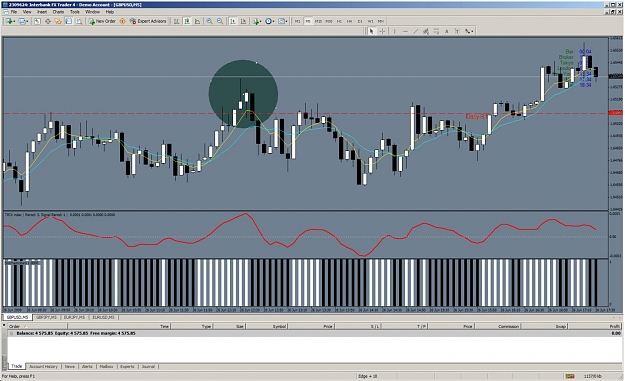Open the Journal terminal tab
This screenshot has width=625, height=381.
tap(148, 367)
